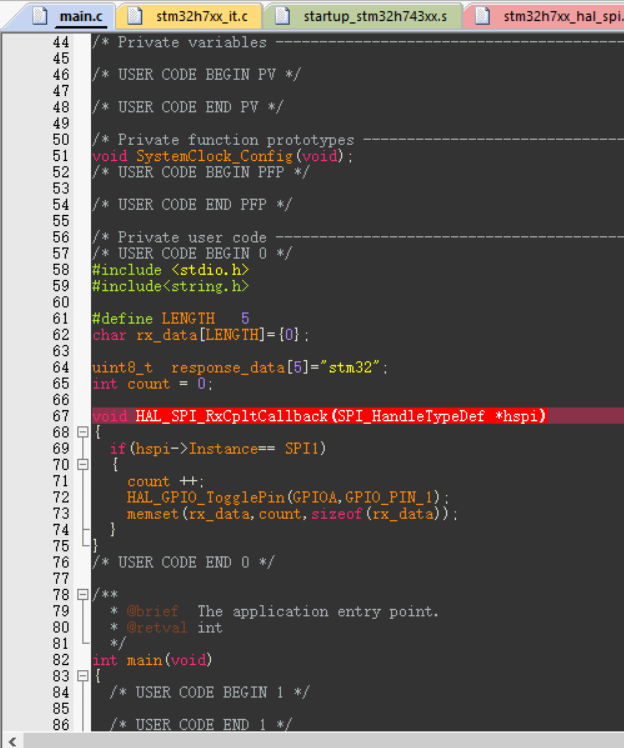
Task: Click the file icon on startup_stm32h743xx.s tab
Action: click(282, 16)
